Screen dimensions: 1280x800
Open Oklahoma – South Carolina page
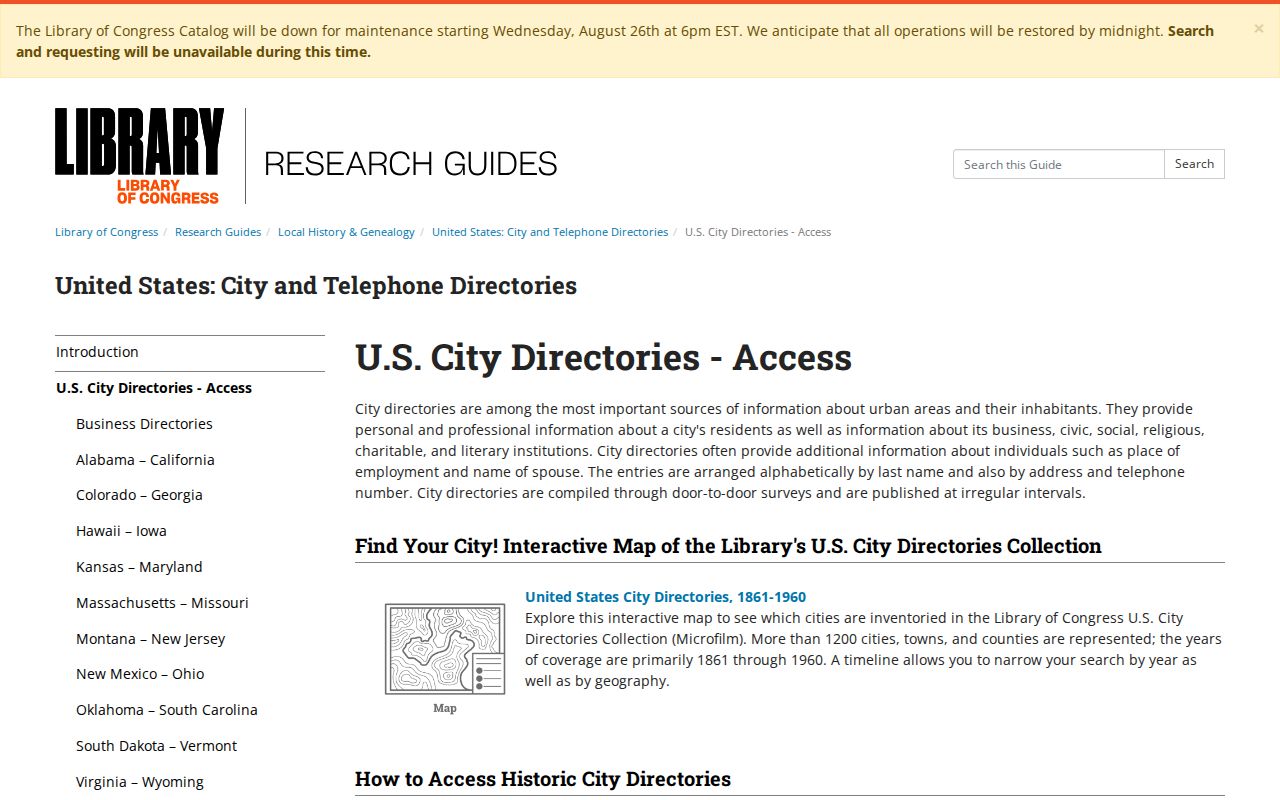click(167, 710)
